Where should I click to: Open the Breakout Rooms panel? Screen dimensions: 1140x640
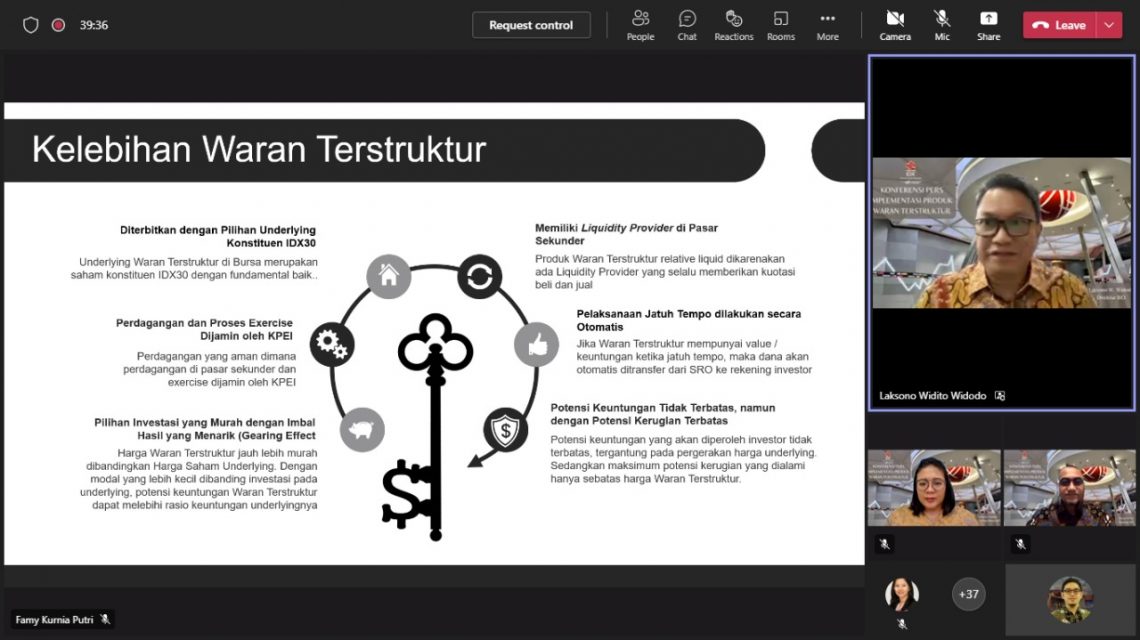[780, 24]
